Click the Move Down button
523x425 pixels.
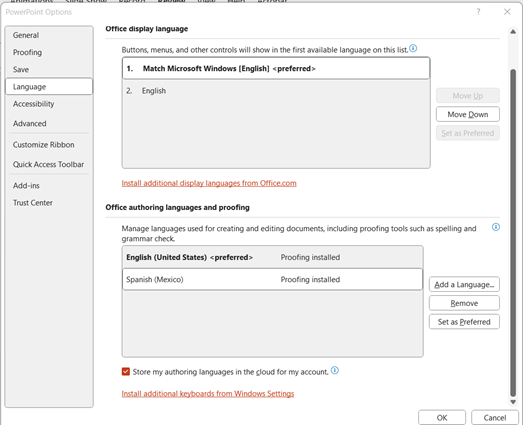click(x=468, y=114)
